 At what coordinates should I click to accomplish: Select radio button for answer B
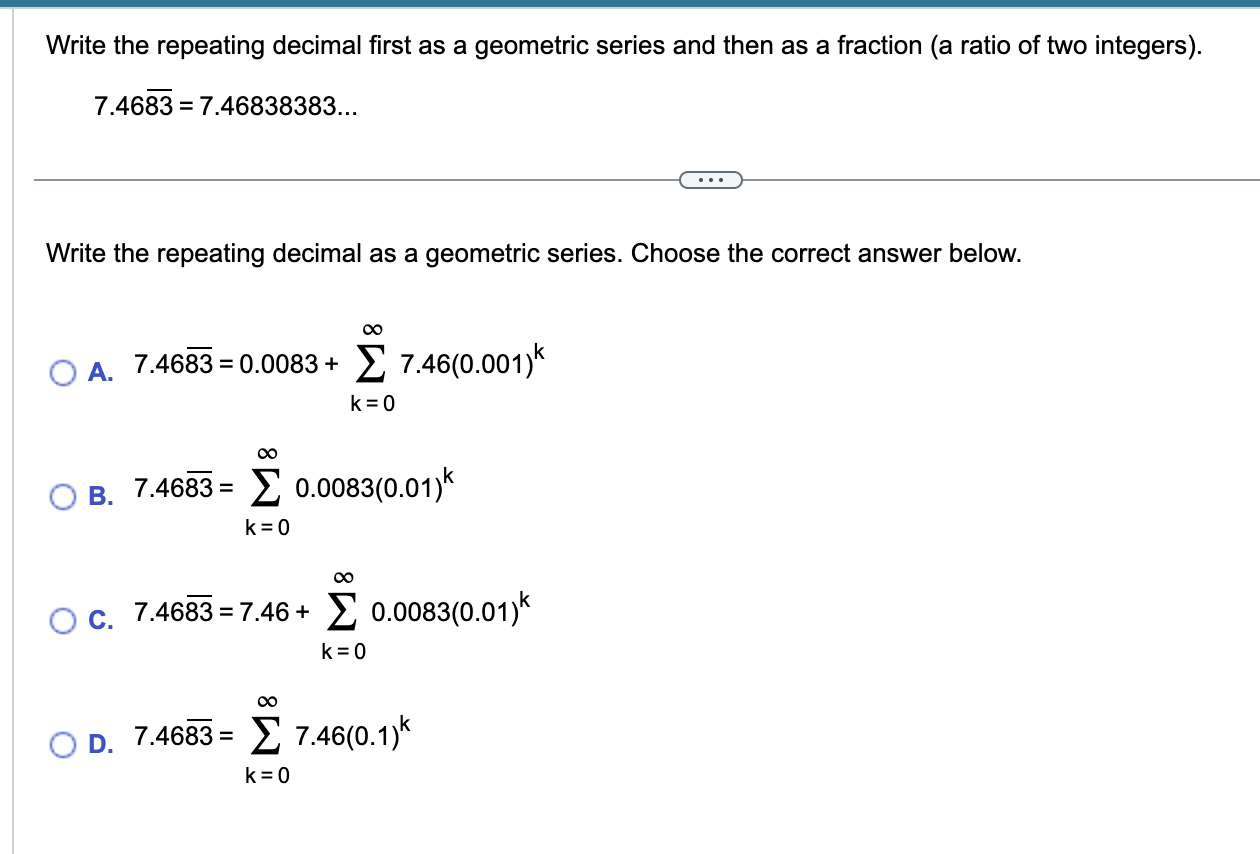63,494
